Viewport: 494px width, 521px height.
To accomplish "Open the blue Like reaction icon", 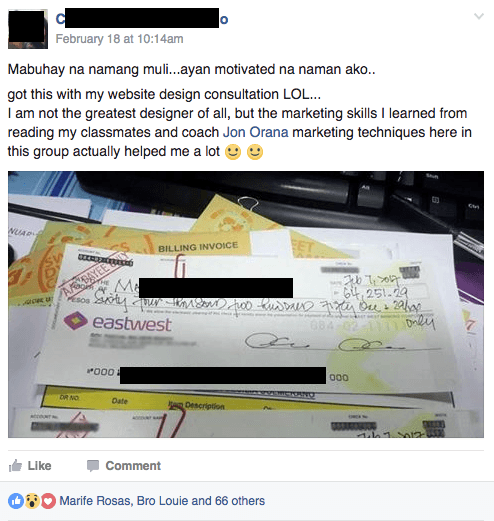I will pos(16,501).
